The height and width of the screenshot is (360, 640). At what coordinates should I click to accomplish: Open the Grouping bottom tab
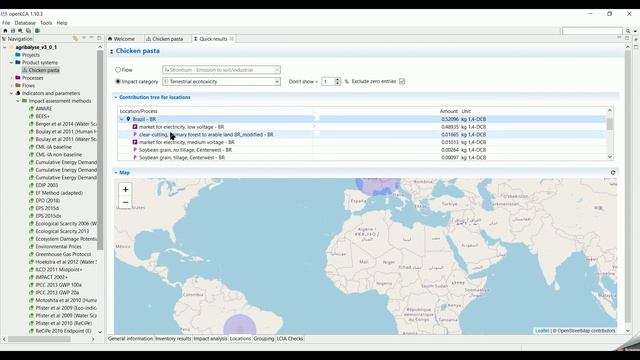click(264, 339)
